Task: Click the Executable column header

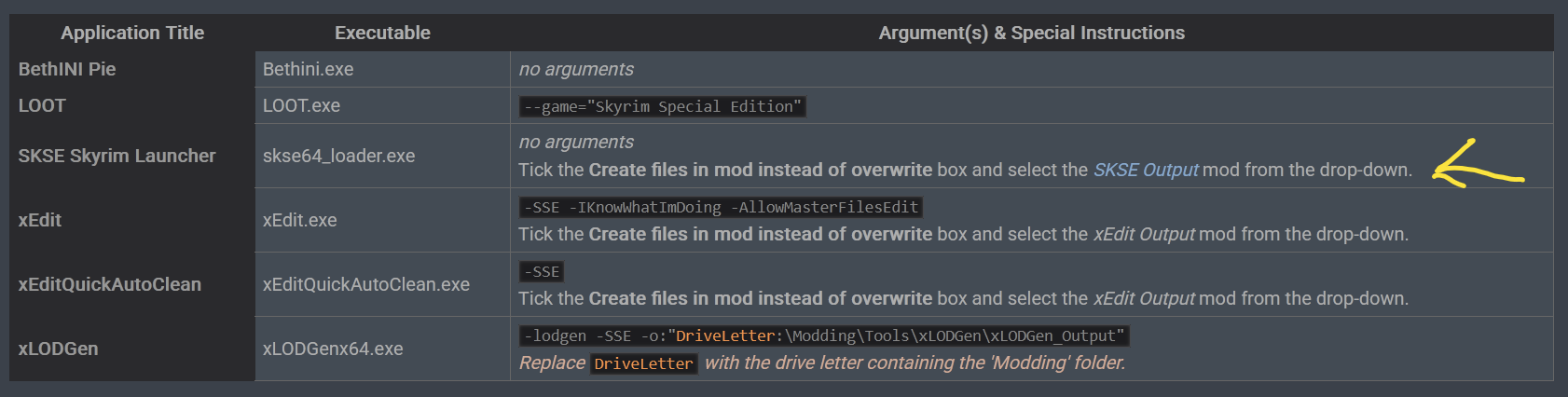Action: click(x=382, y=33)
